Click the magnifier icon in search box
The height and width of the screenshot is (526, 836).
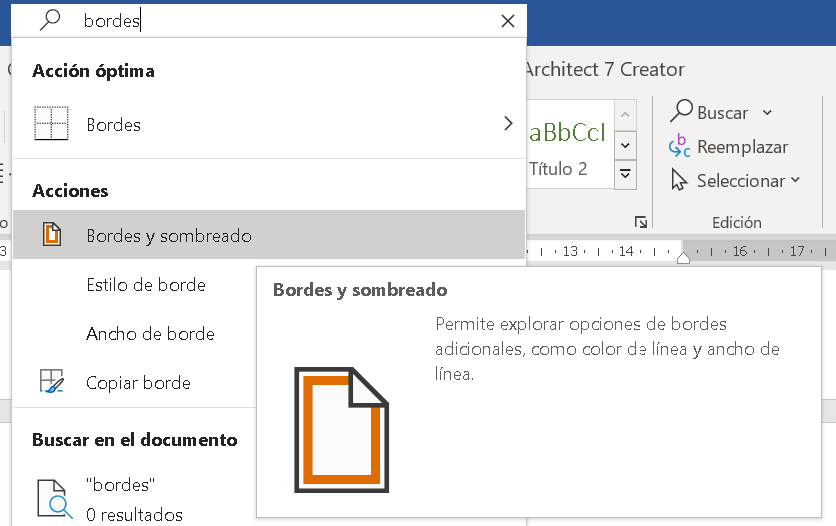(50, 20)
